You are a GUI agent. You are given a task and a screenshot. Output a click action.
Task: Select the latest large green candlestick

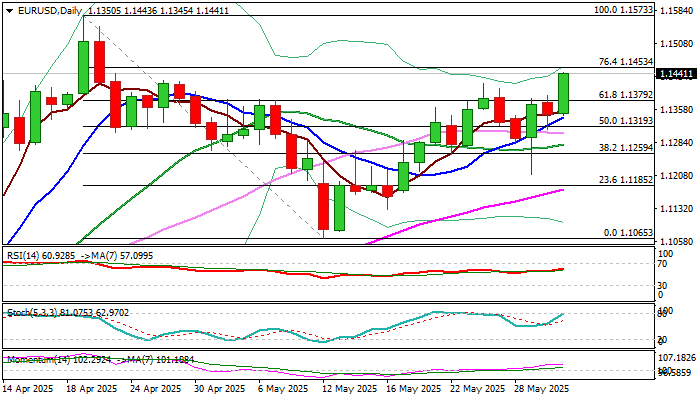563,93
